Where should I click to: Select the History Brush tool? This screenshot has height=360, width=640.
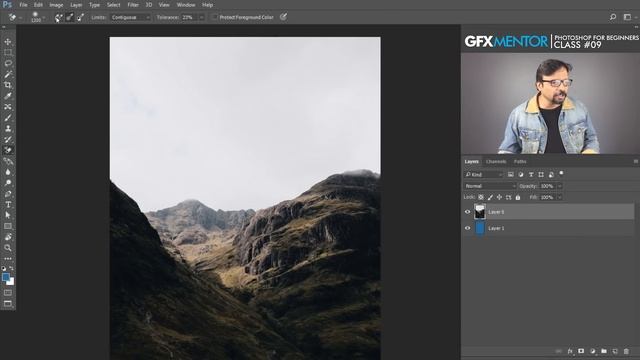(x=8, y=139)
